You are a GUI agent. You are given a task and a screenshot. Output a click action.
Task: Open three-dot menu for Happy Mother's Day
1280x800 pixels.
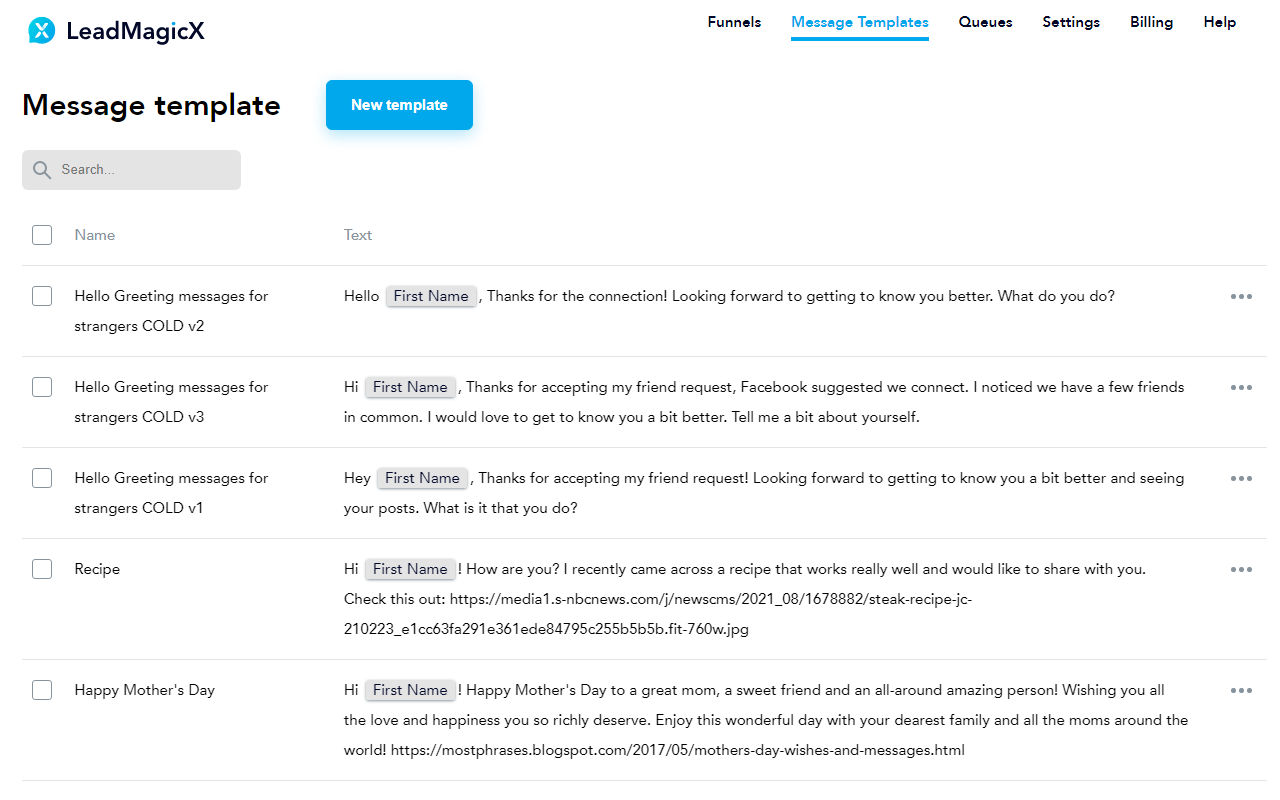click(x=1241, y=691)
